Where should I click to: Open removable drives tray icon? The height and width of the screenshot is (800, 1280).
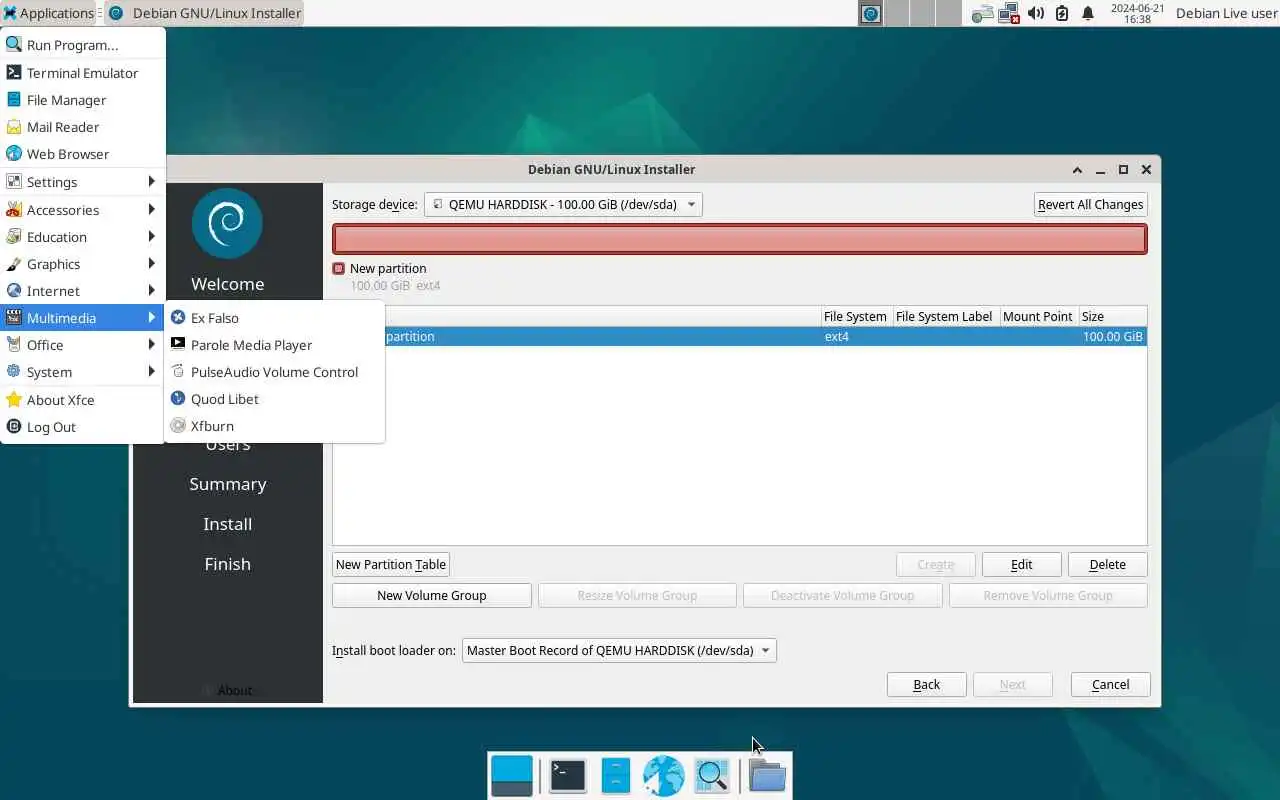tap(983, 13)
